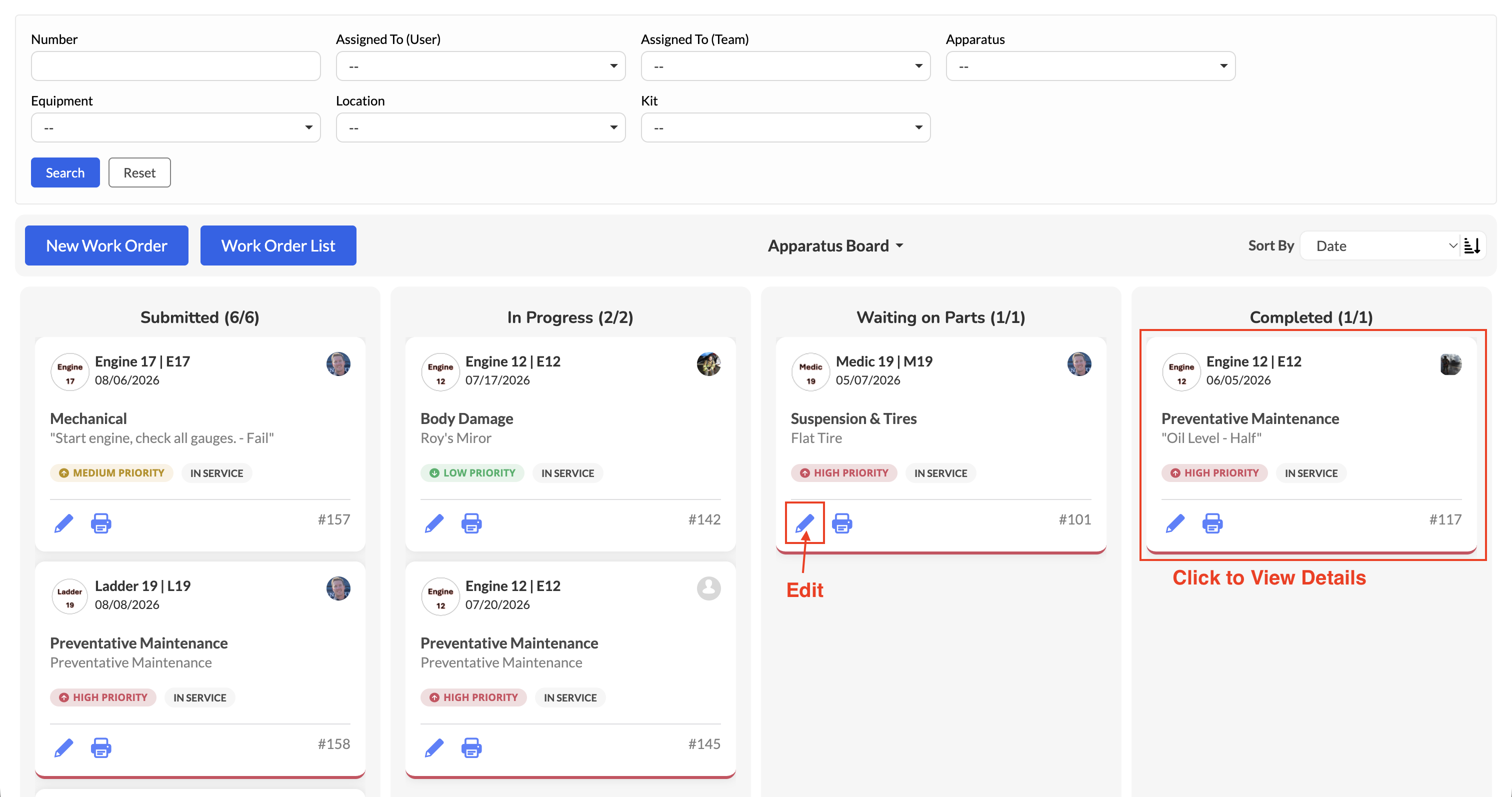Open the Equipment filter dropdown
The image size is (1512, 797).
point(175,127)
